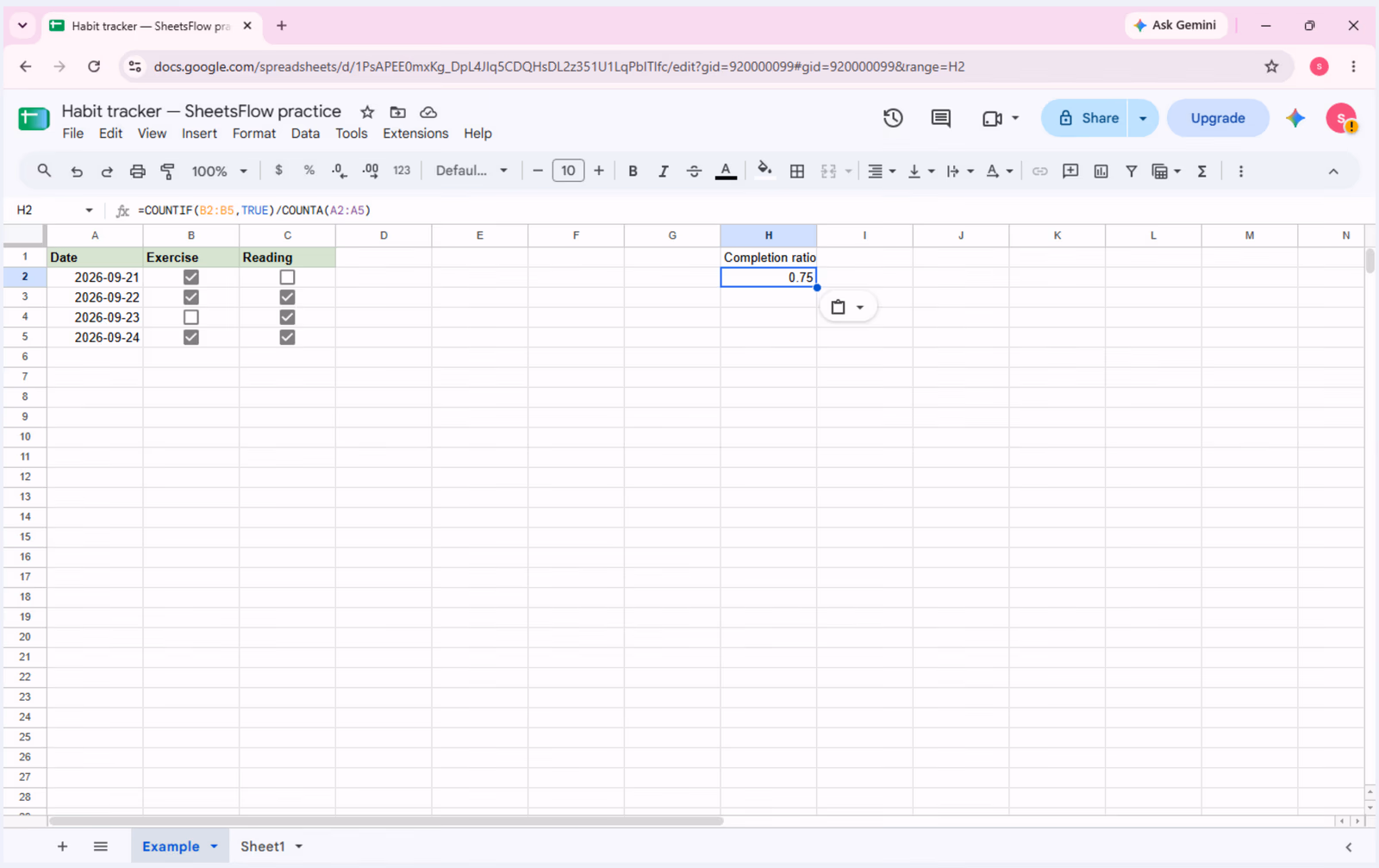Open the fill color picker

pos(764,171)
